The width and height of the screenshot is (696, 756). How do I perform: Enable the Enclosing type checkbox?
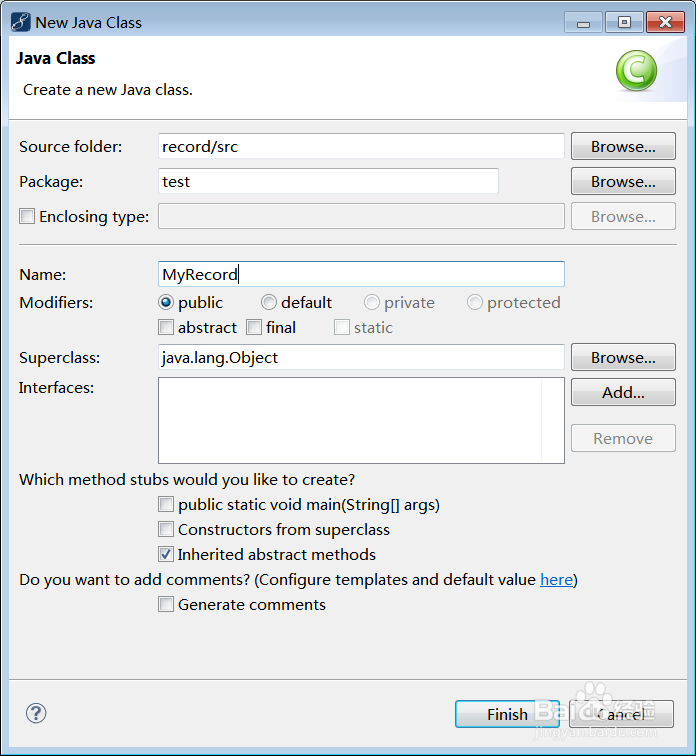coord(27,216)
